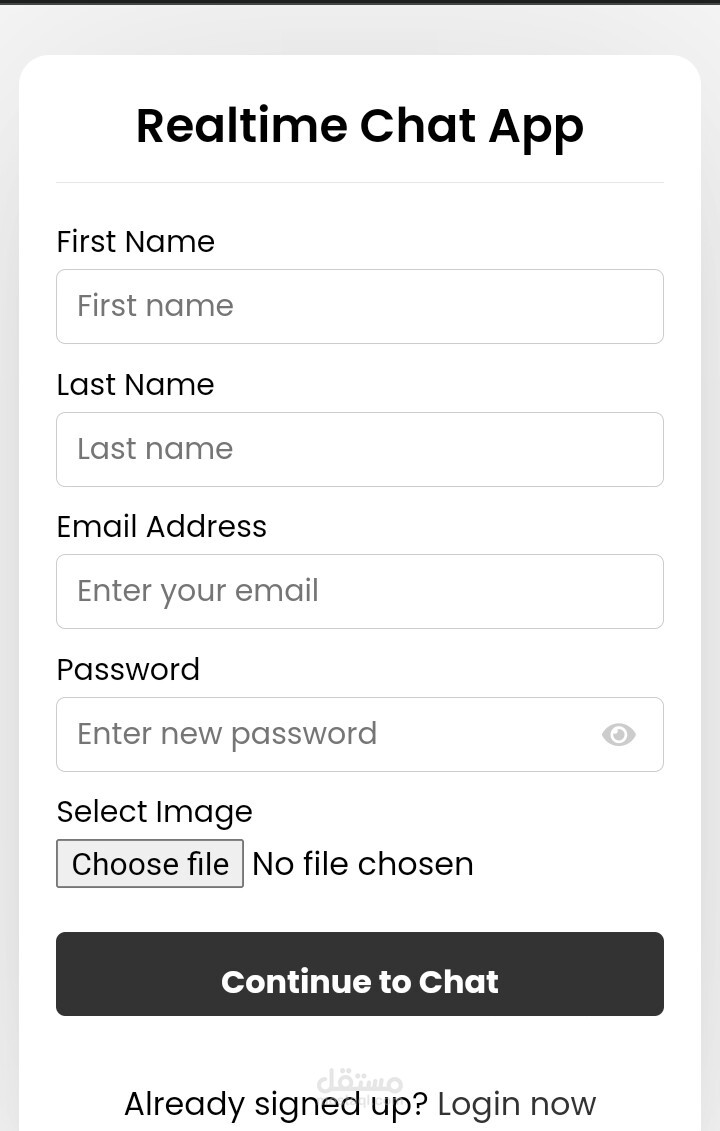Click the gray background outside the form card

coord(9,500)
